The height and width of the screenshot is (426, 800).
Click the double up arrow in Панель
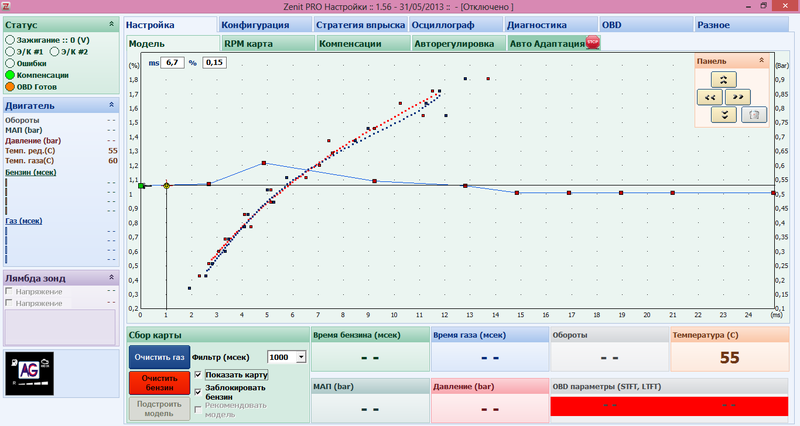click(x=723, y=80)
